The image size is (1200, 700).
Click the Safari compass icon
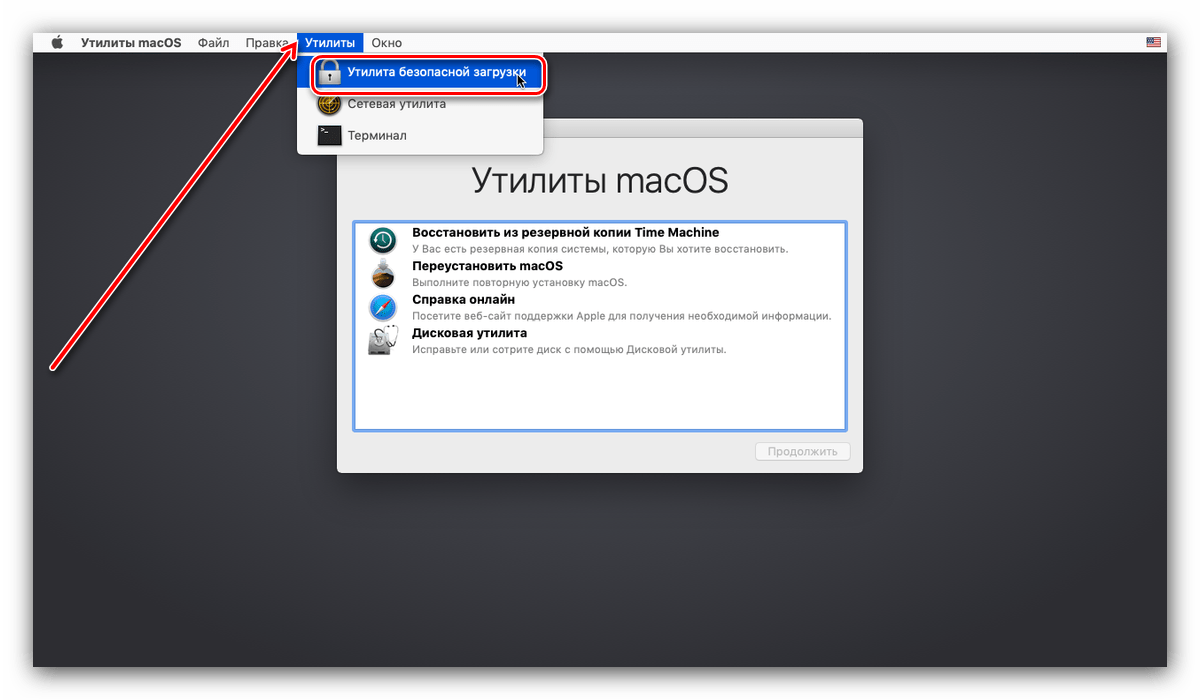click(x=383, y=307)
